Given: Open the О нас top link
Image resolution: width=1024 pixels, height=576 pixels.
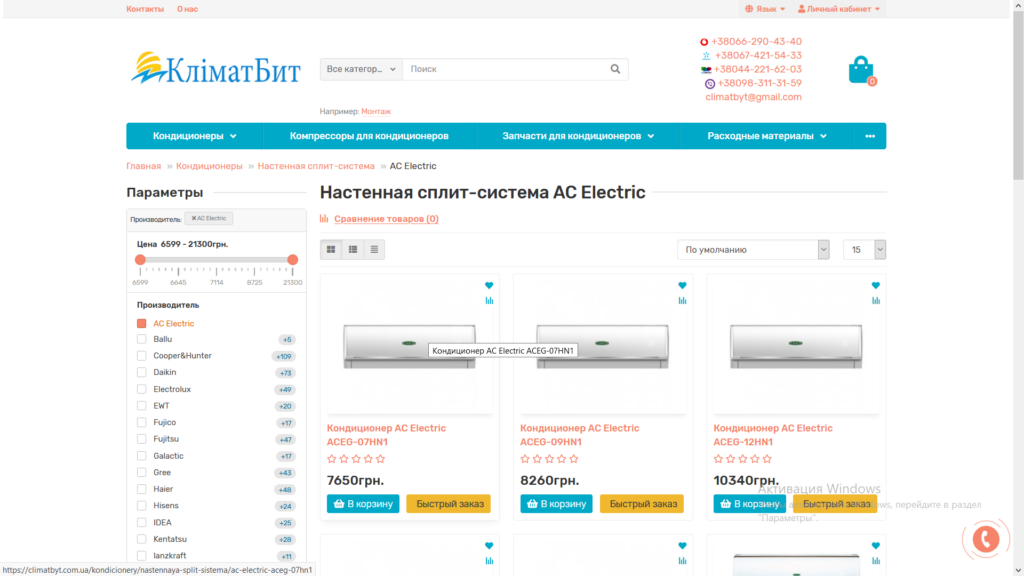Looking at the screenshot, I should pos(187,9).
